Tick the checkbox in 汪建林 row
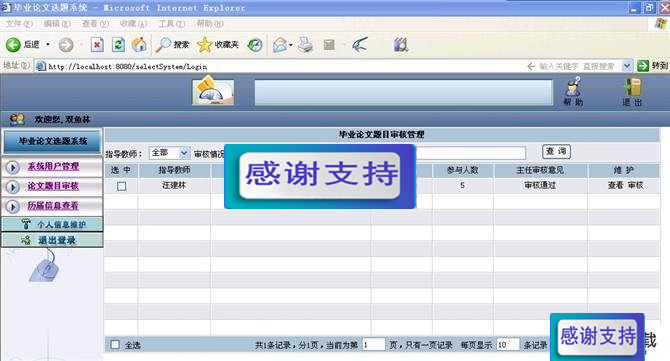670x361 pixels. point(122,186)
